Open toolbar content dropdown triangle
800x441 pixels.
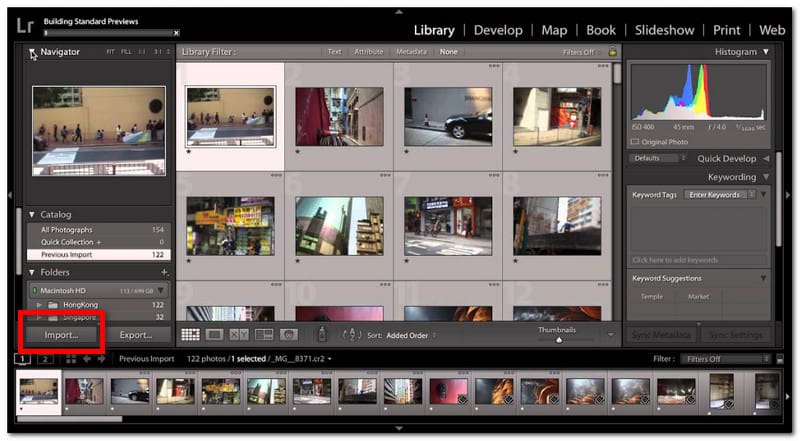coord(611,335)
